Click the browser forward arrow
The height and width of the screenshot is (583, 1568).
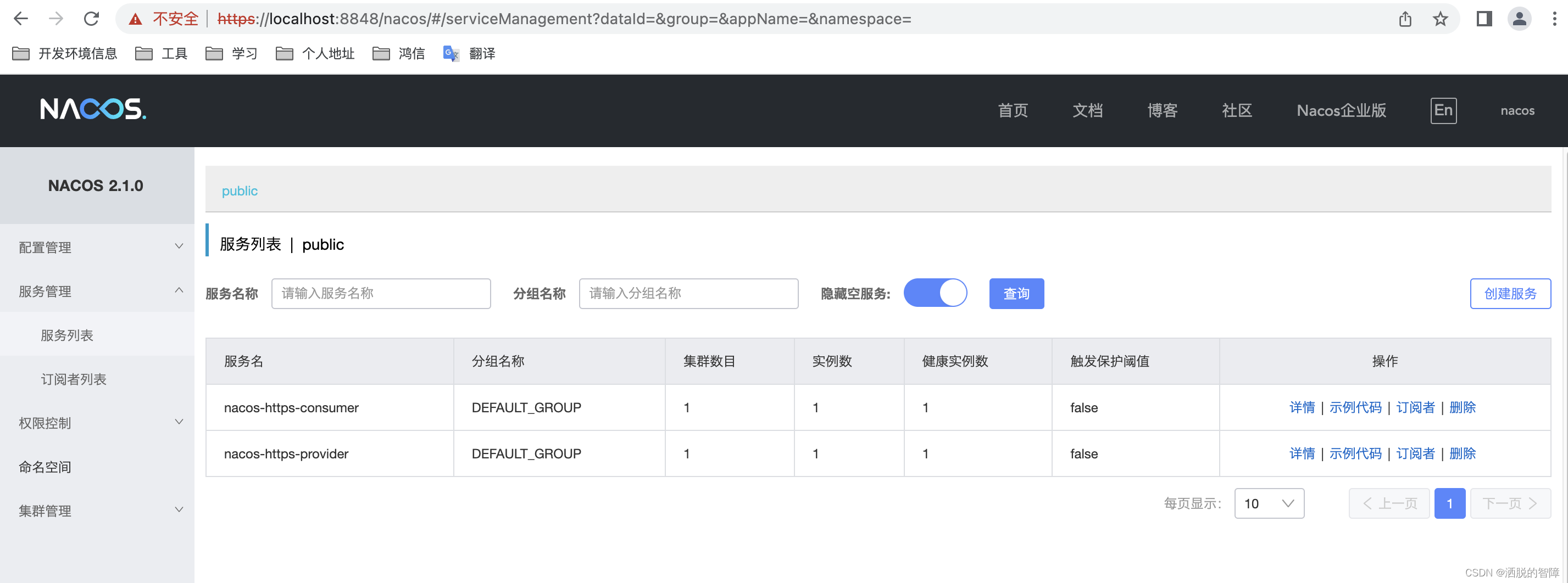click(56, 19)
